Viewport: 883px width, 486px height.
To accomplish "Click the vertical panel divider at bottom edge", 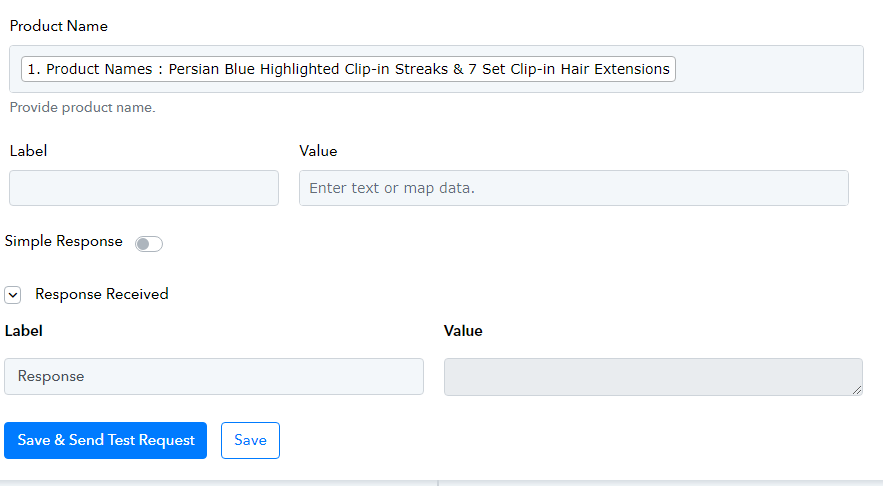I will click(x=438, y=483).
